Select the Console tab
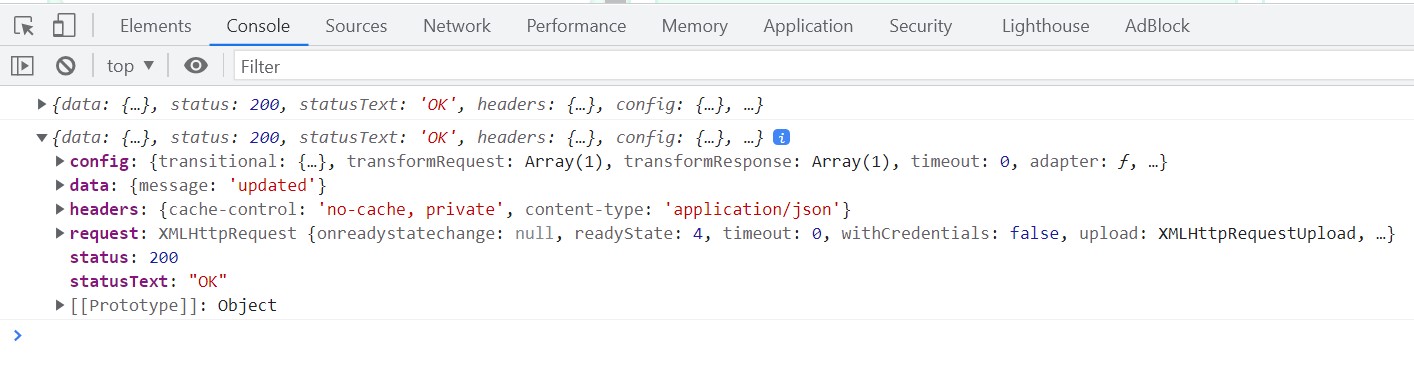The height and width of the screenshot is (376, 1414). 258,26
